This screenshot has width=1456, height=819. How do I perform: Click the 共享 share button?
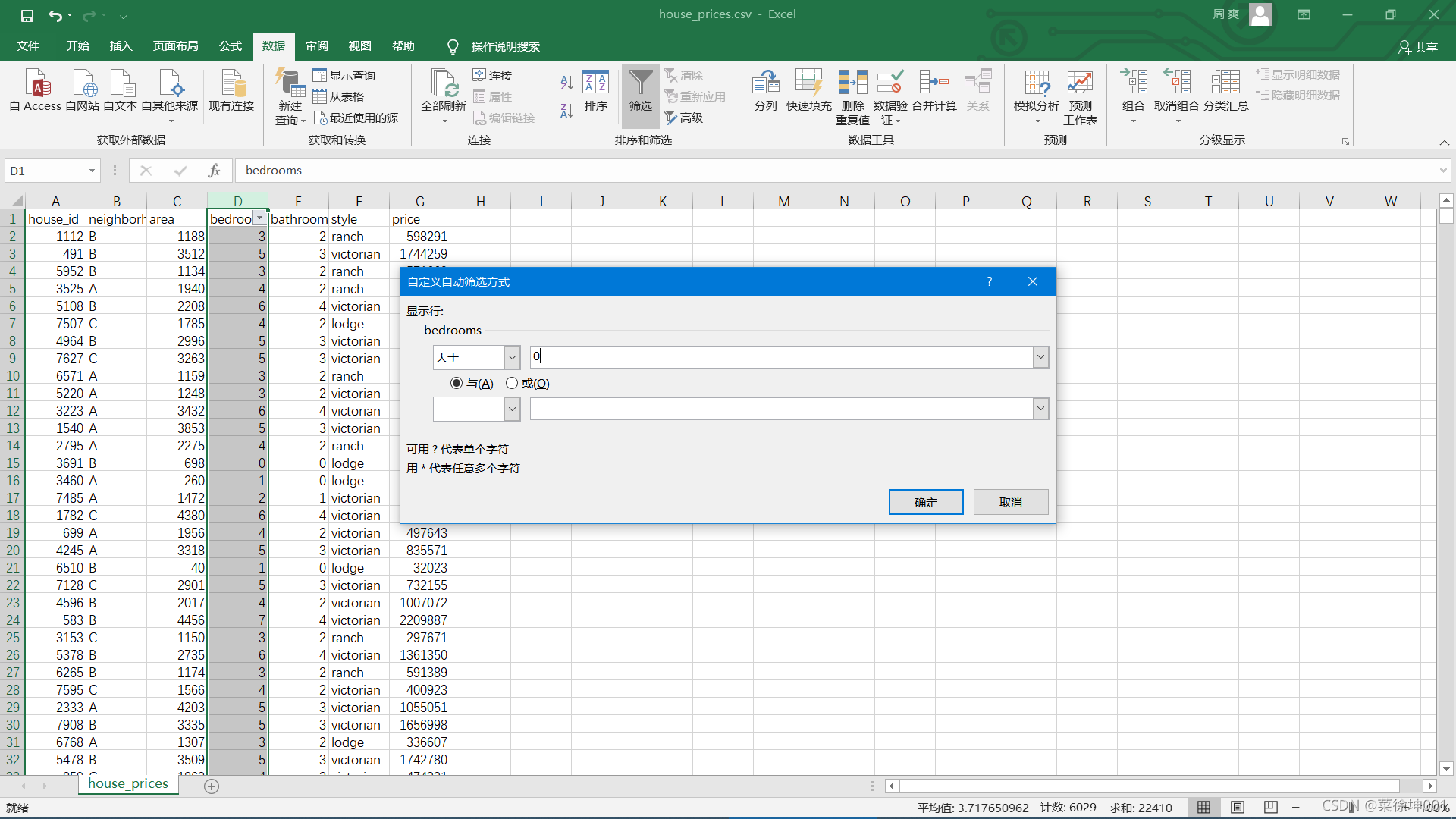click(1418, 47)
